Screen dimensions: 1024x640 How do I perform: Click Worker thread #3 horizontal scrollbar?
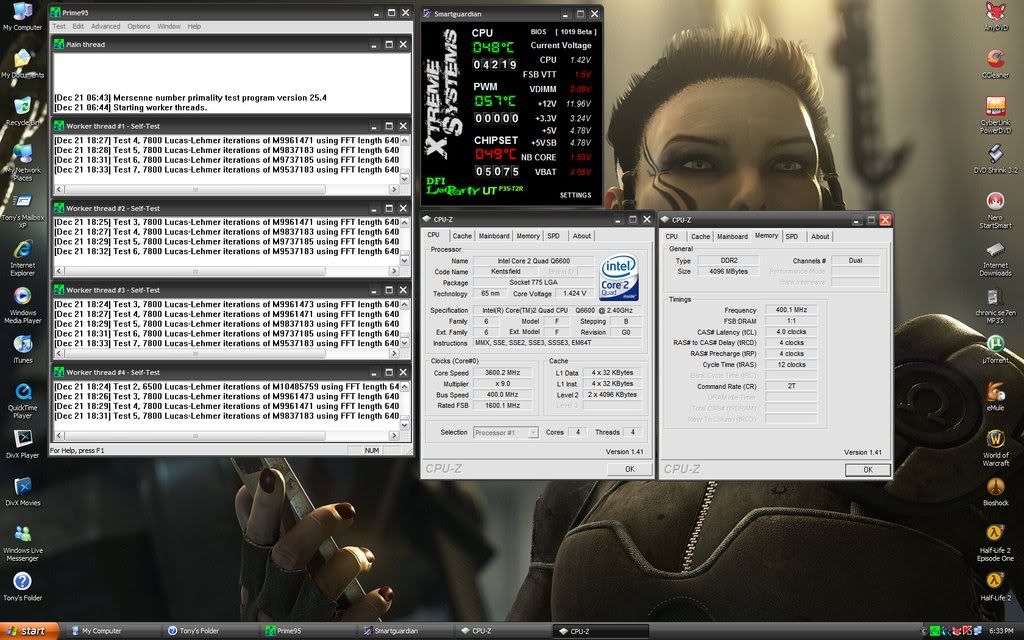227,353
